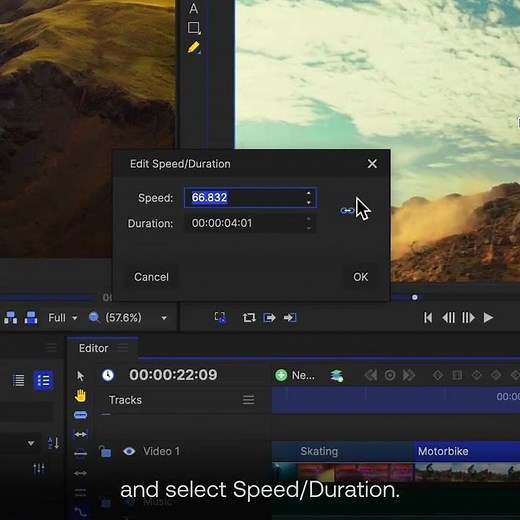Toggle loop playback

249,318
